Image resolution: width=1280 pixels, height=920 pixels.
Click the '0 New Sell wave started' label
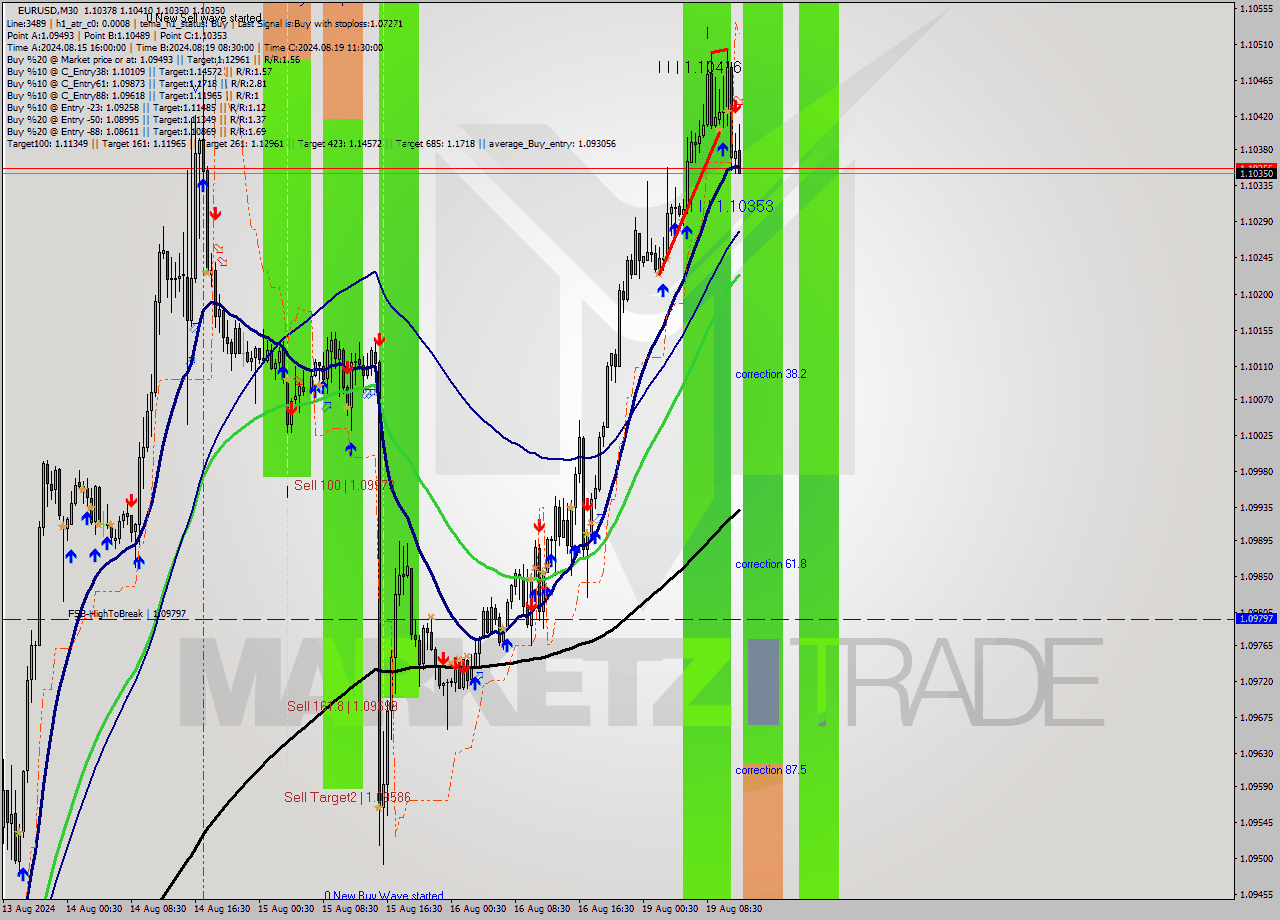click(203, 18)
